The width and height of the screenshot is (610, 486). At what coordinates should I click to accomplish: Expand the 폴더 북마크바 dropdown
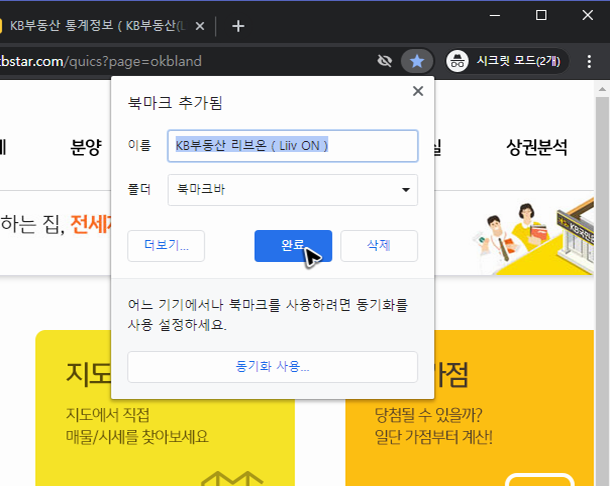tap(293, 190)
